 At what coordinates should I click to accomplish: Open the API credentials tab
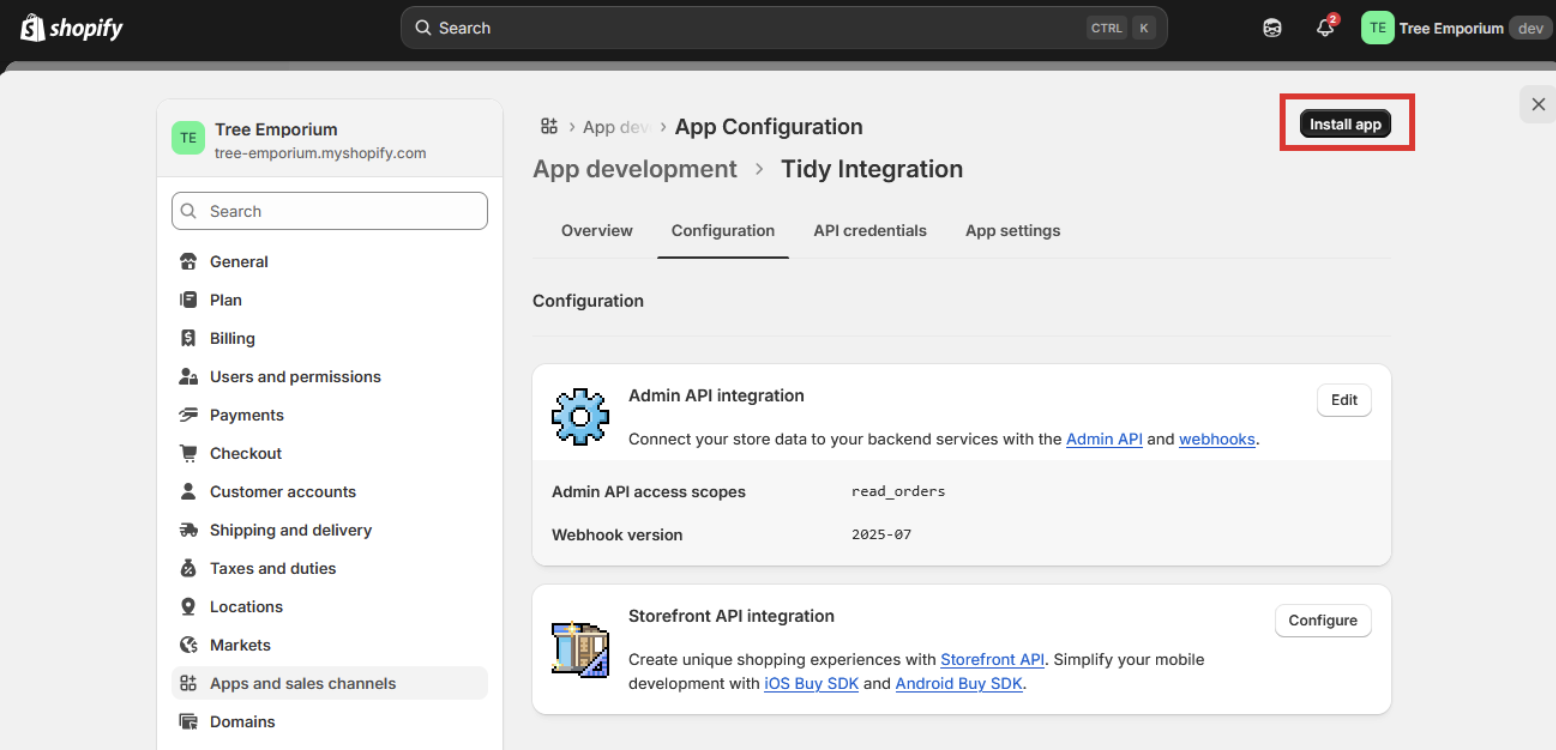(x=870, y=231)
